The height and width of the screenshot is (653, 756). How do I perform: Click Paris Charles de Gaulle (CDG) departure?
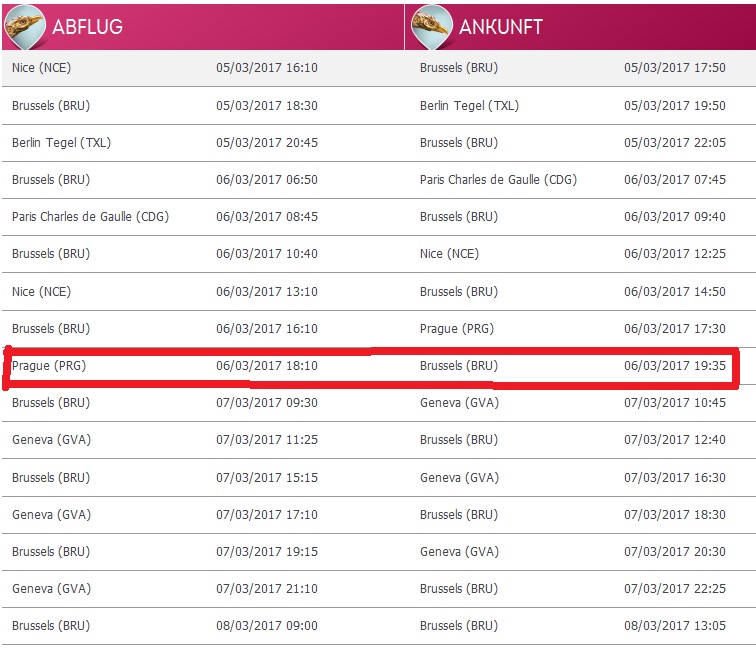pos(90,217)
